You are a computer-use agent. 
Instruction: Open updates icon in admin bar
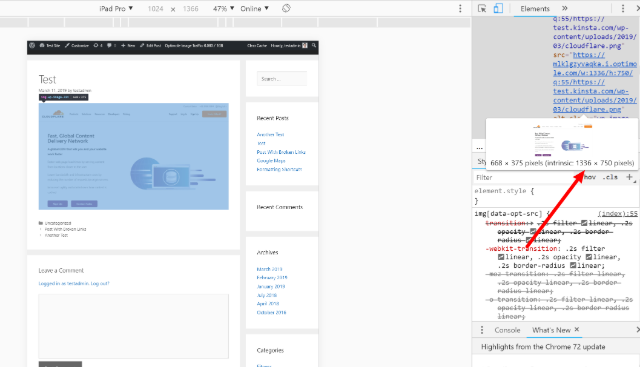point(98,45)
